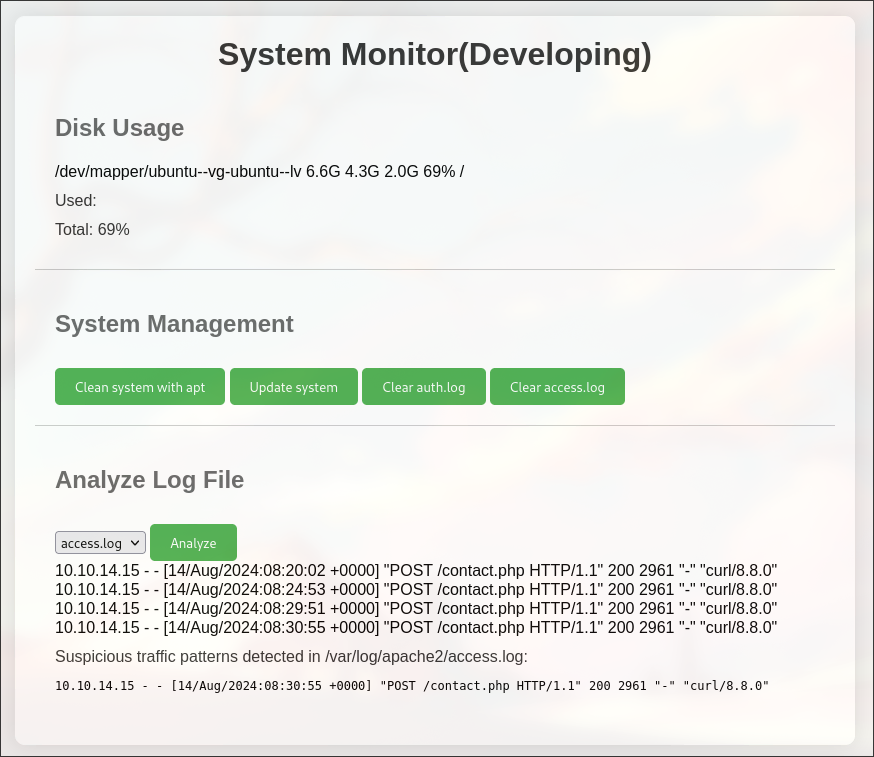Click the Analyze Log File heading
This screenshot has height=757, width=874.
(x=149, y=480)
